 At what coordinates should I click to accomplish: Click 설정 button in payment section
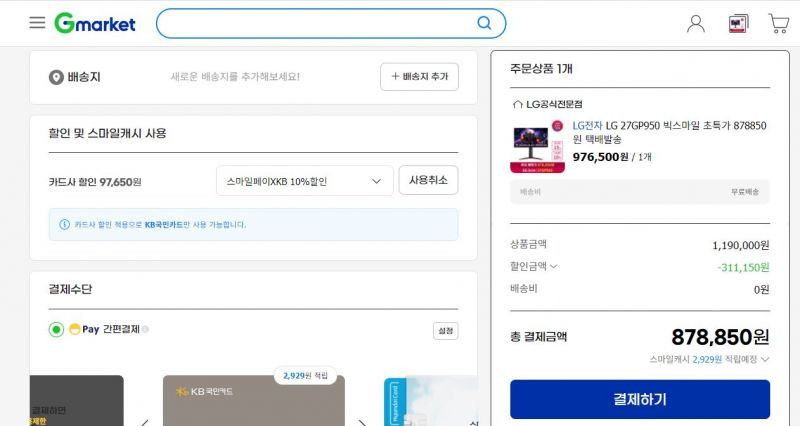pos(445,331)
